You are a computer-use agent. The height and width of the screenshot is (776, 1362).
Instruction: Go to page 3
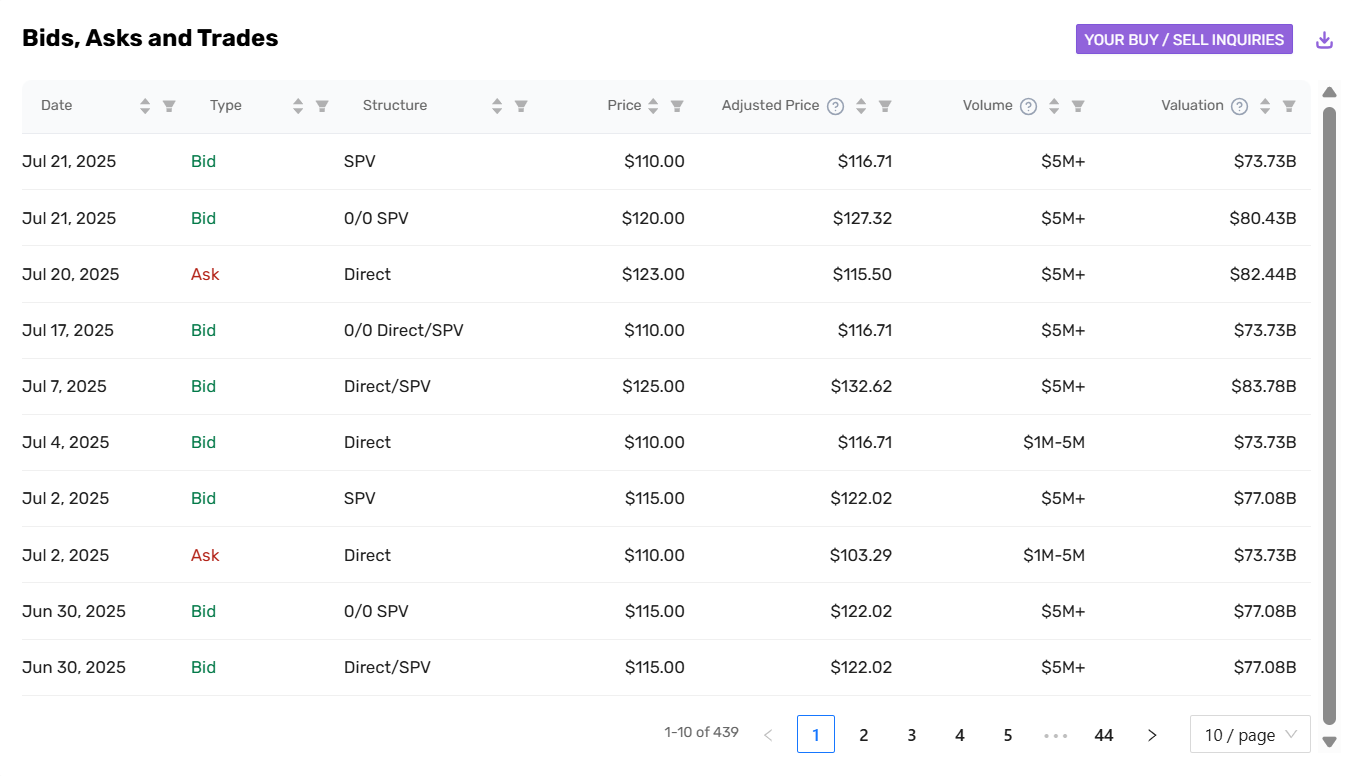(912, 735)
